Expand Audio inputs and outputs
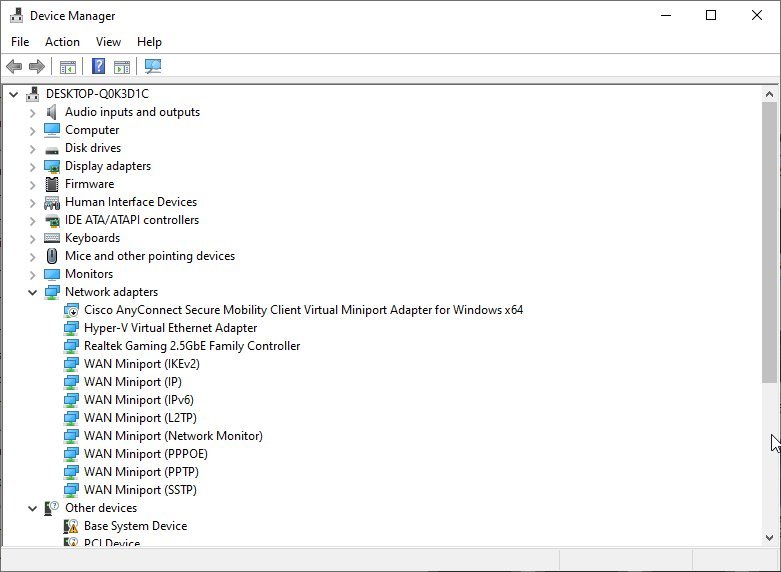This screenshot has width=781, height=572. [32, 113]
